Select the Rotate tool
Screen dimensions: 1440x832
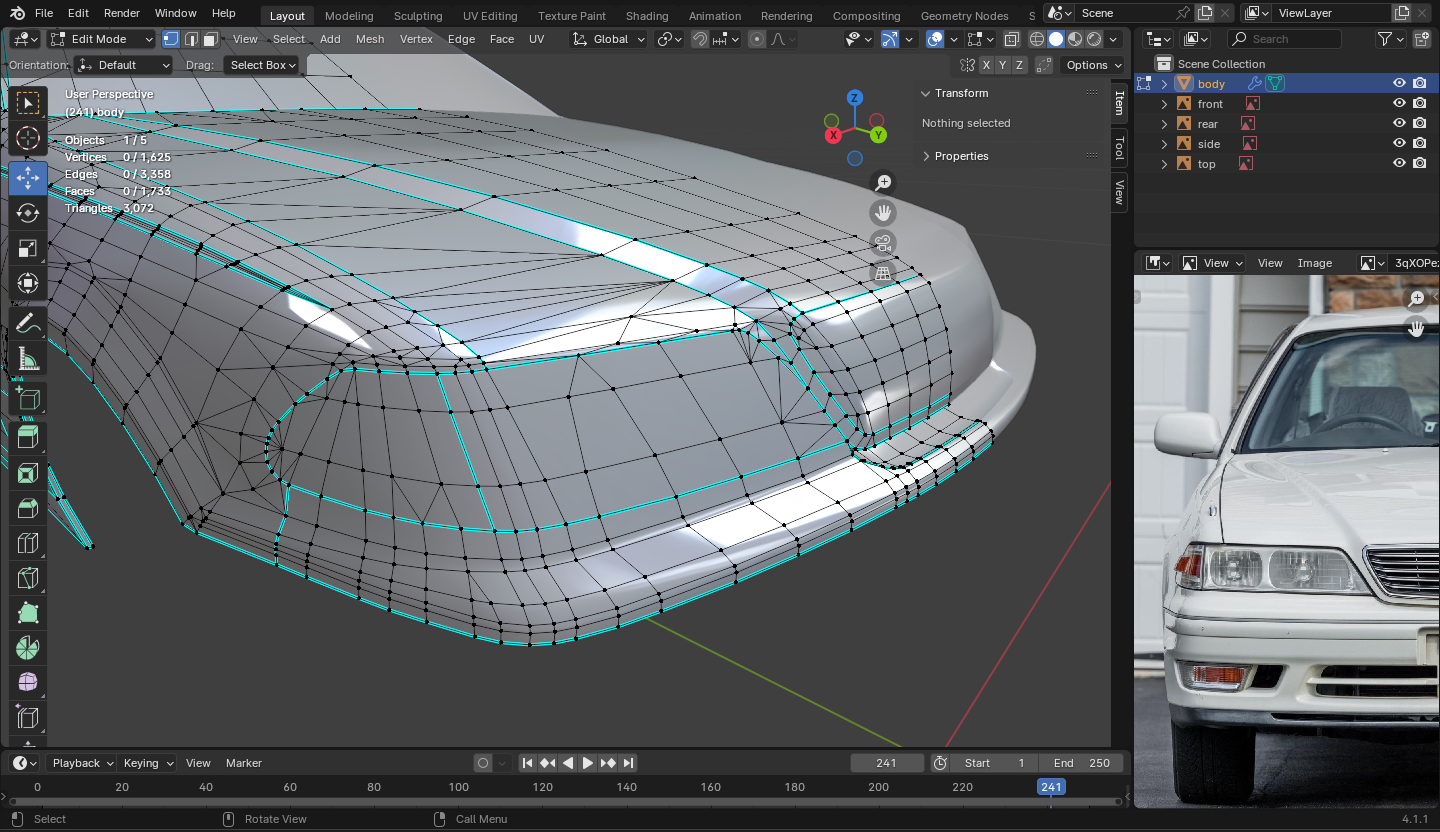coord(28,213)
